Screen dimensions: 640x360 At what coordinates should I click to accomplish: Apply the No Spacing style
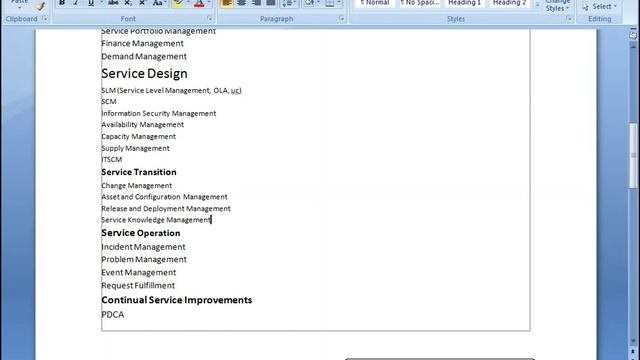(x=420, y=3)
